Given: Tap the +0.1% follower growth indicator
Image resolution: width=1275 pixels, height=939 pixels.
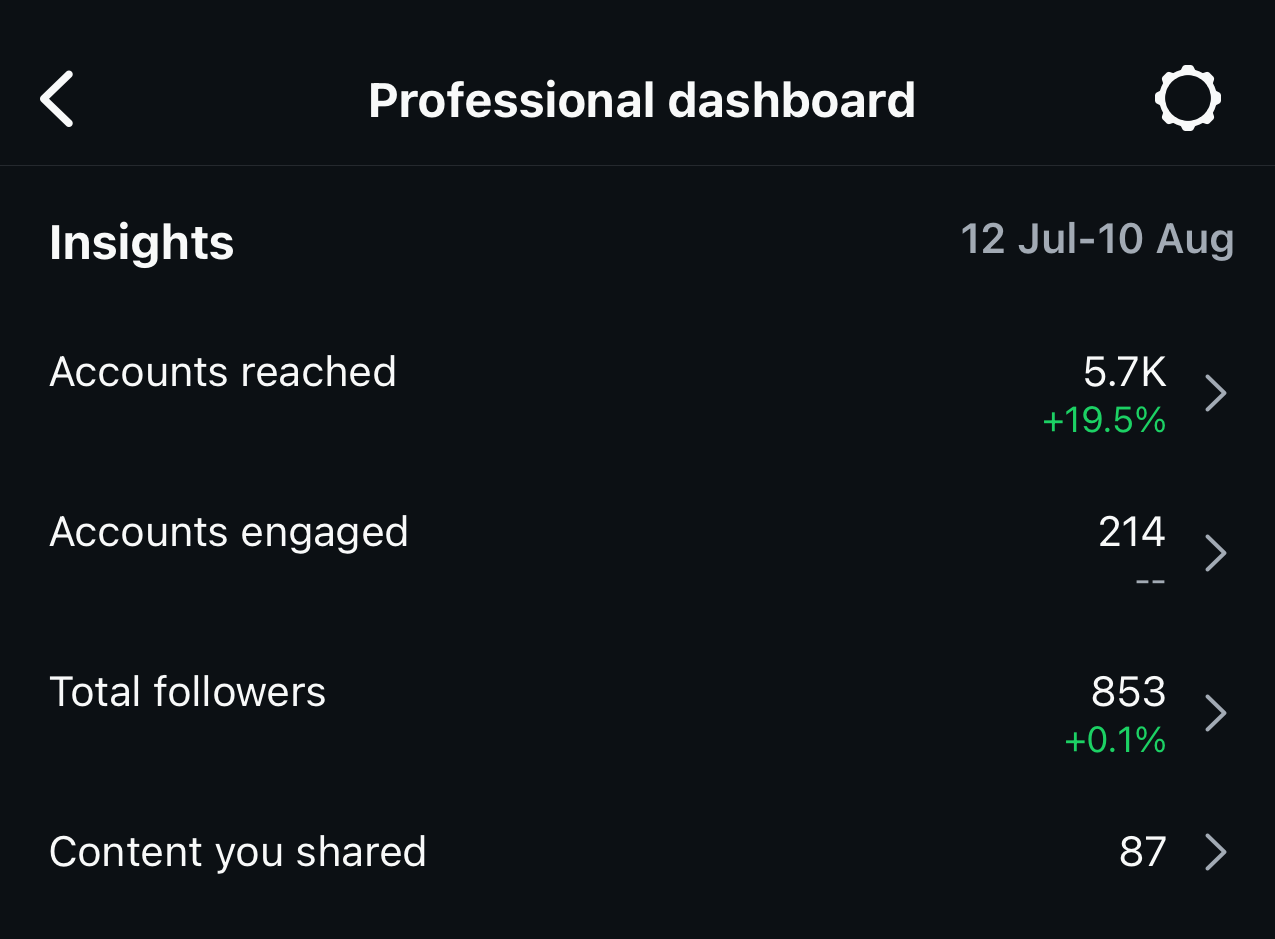Looking at the screenshot, I should pyautogui.click(x=1115, y=741).
